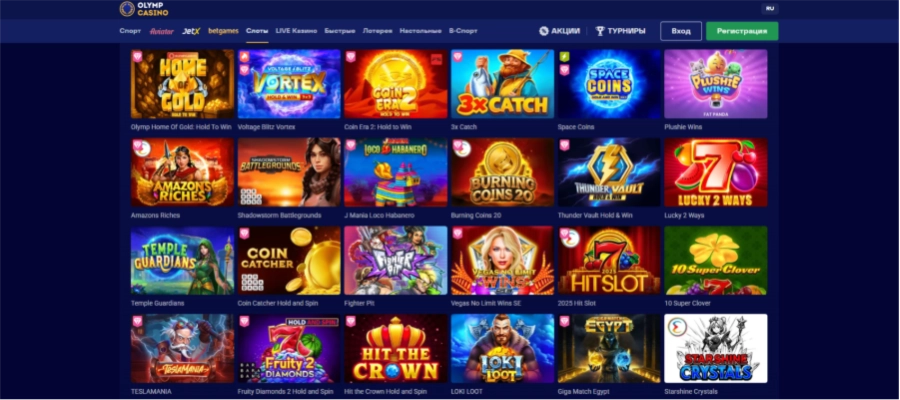Toggle favorite heart on Home Of Gold

point(137,56)
